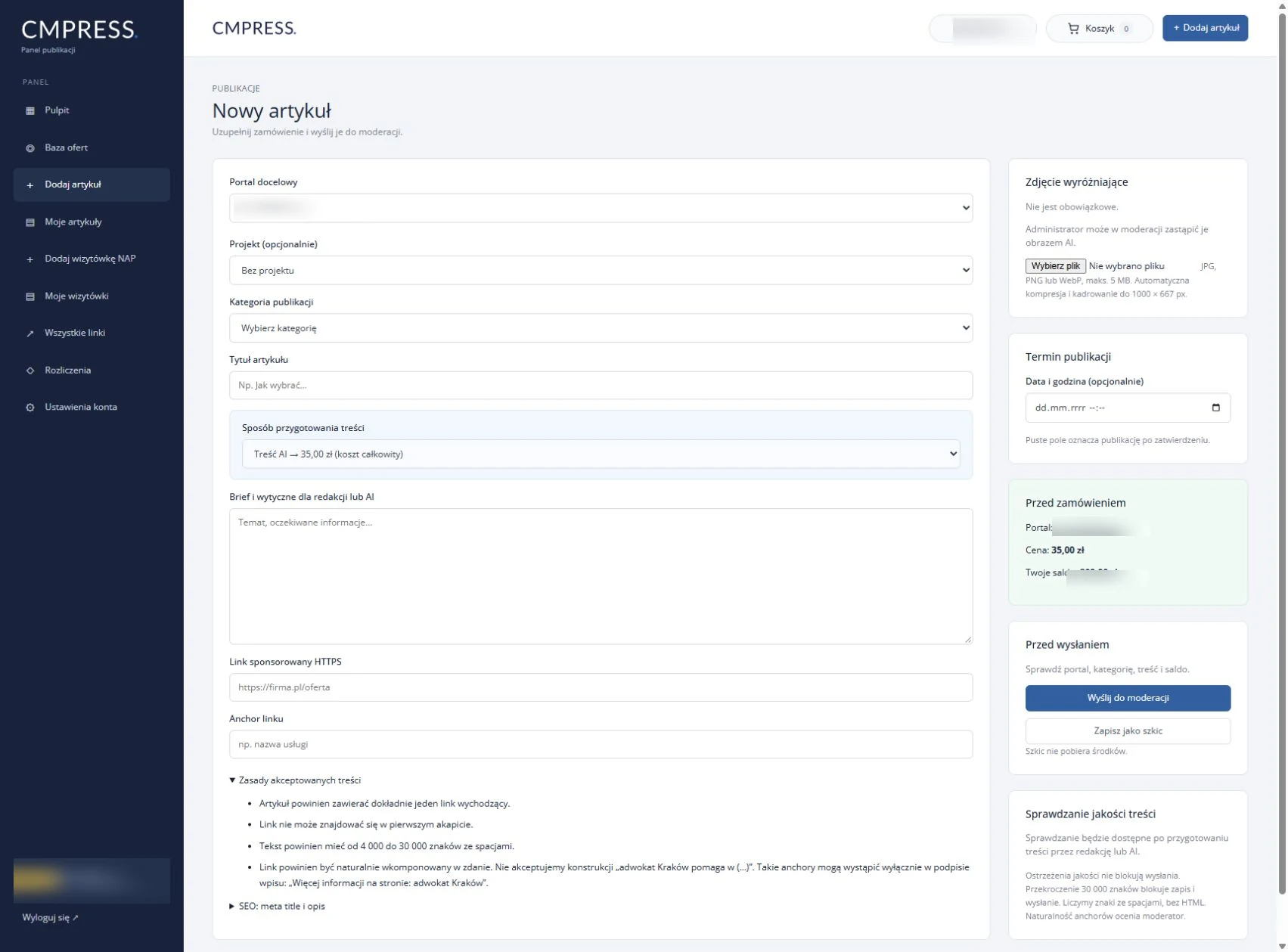Collapse the Zasady akceptowanych treści section
The height and width of the screenshot is (952, 1288).
296,780
